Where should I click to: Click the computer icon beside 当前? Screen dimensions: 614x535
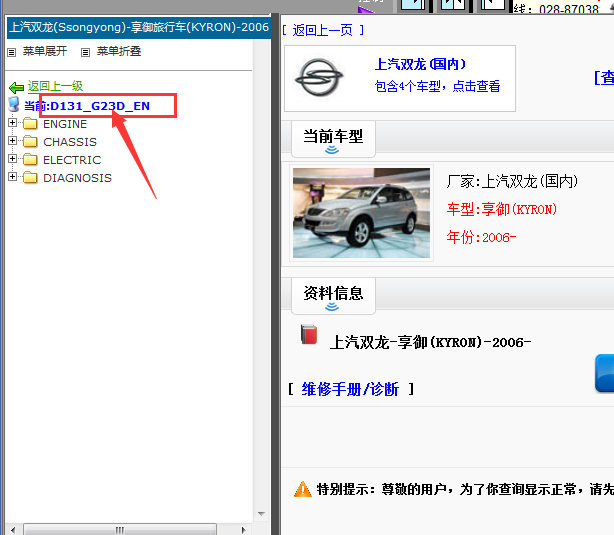14,105
